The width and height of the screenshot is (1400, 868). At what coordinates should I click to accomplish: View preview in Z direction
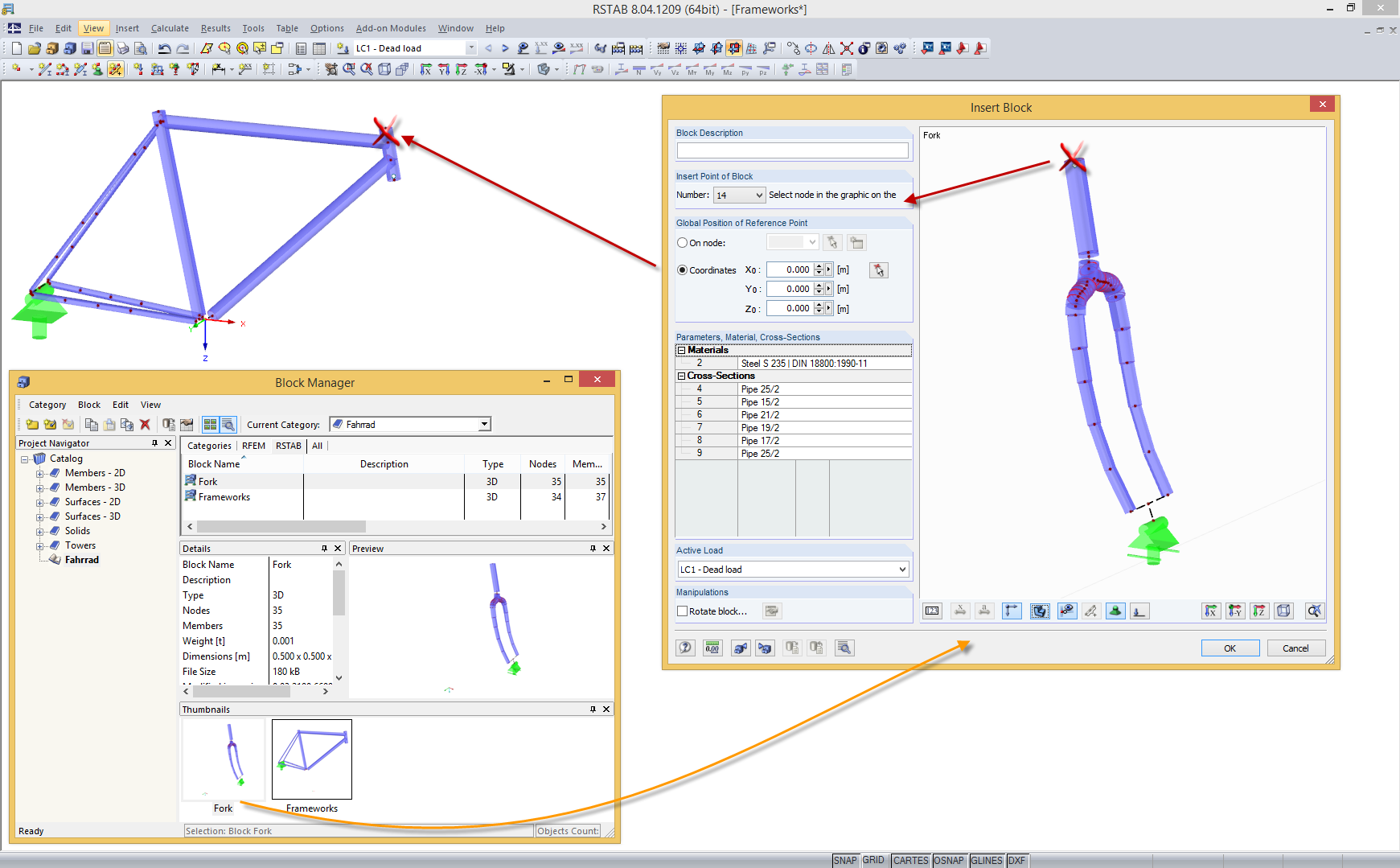click(1259, 611)
